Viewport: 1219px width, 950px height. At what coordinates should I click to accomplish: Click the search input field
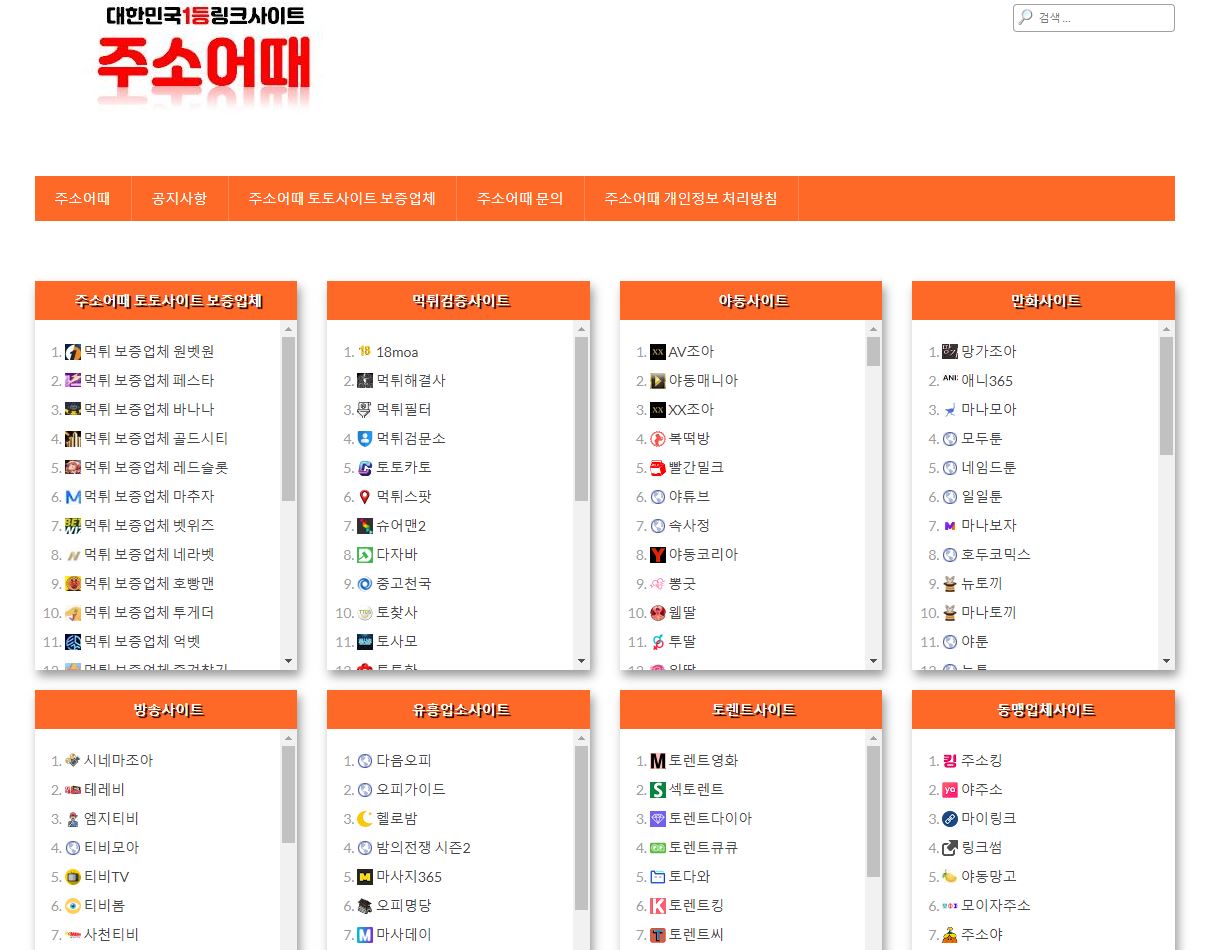coord(1094,18)
